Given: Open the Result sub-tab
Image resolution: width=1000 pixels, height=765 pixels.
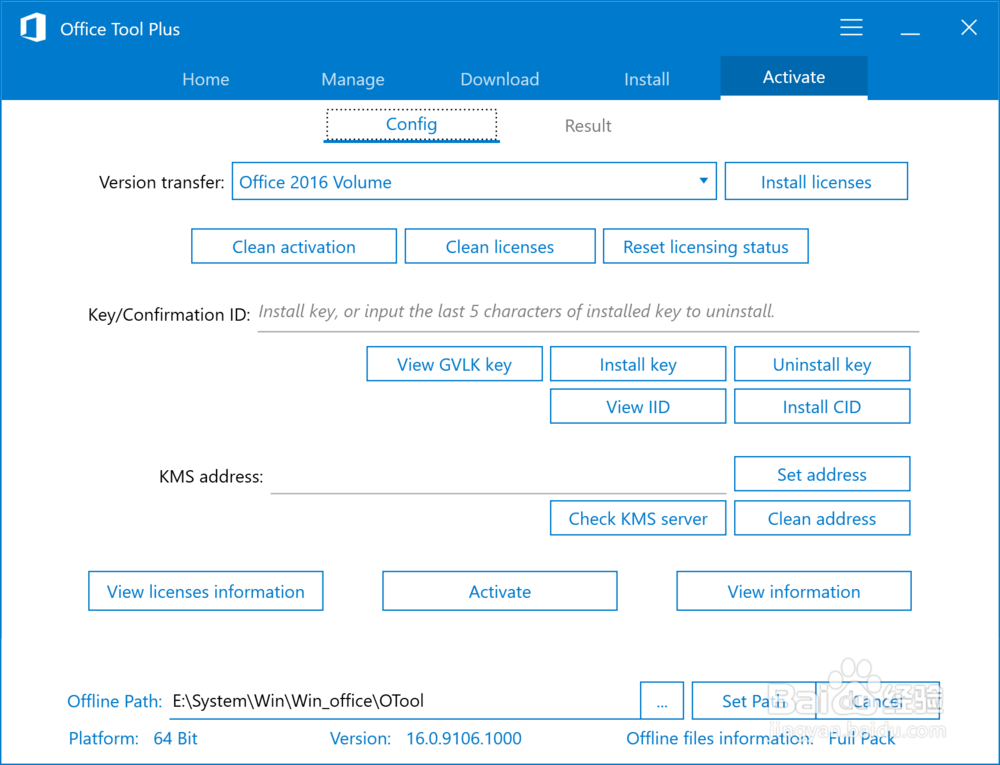Looking at the screenshot, I should [x=588, y=126].
